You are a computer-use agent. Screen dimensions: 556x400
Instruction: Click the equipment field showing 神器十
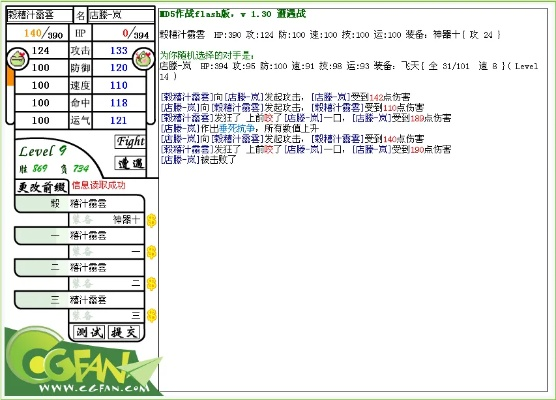[x=106, y=220]
